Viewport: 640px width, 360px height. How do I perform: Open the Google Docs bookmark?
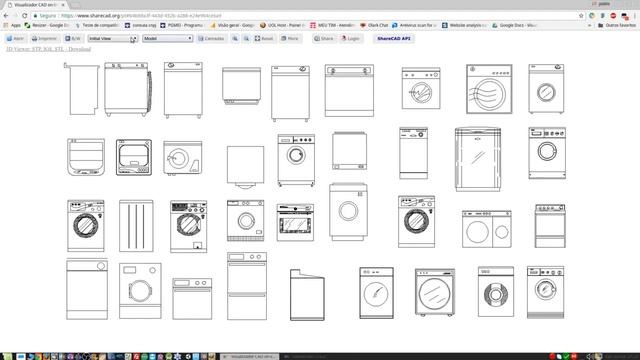(x=514, y=25)
